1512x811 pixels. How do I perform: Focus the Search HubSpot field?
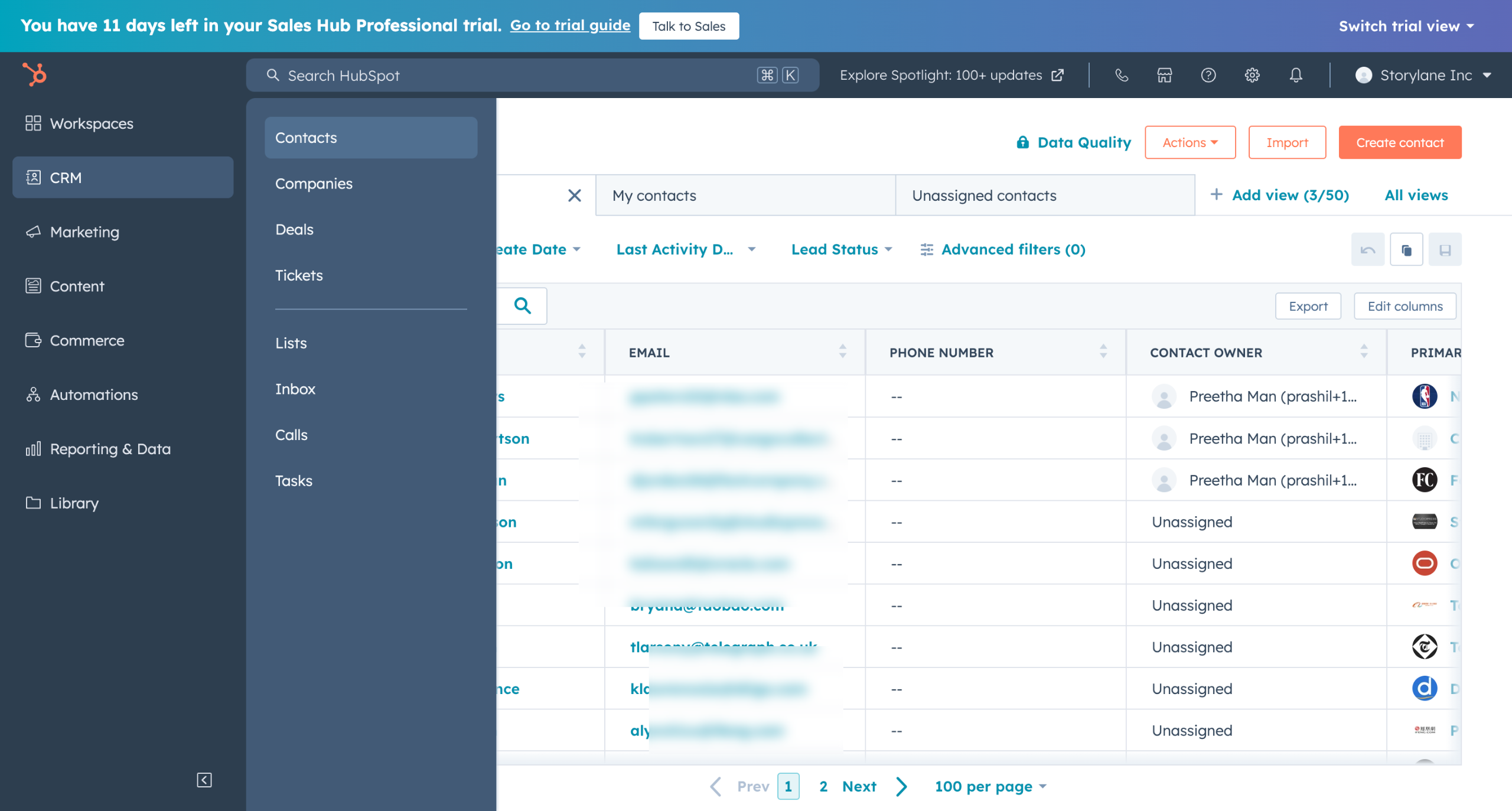pyautogui.click(x=532, y=75)
